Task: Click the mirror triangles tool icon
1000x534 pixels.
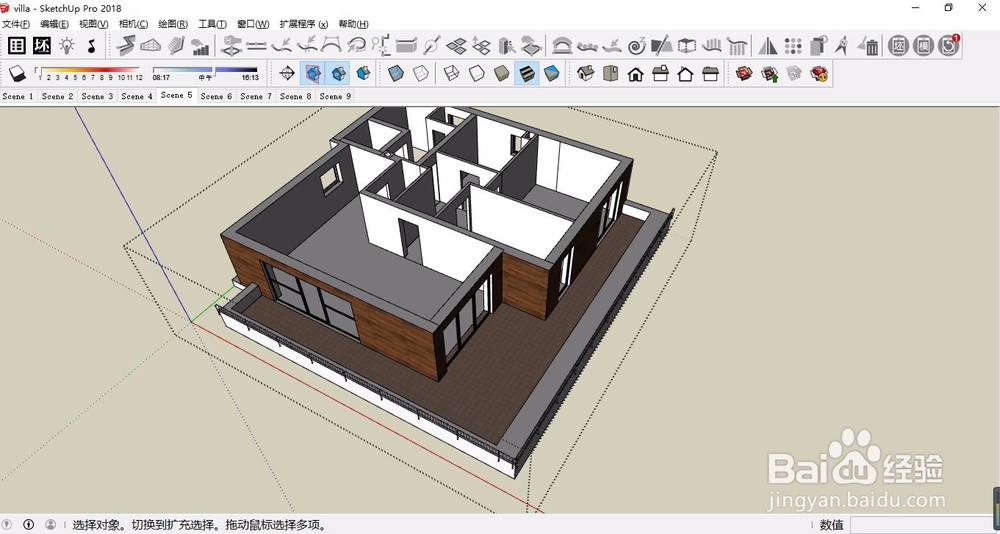Action: [x=768, y=45]
